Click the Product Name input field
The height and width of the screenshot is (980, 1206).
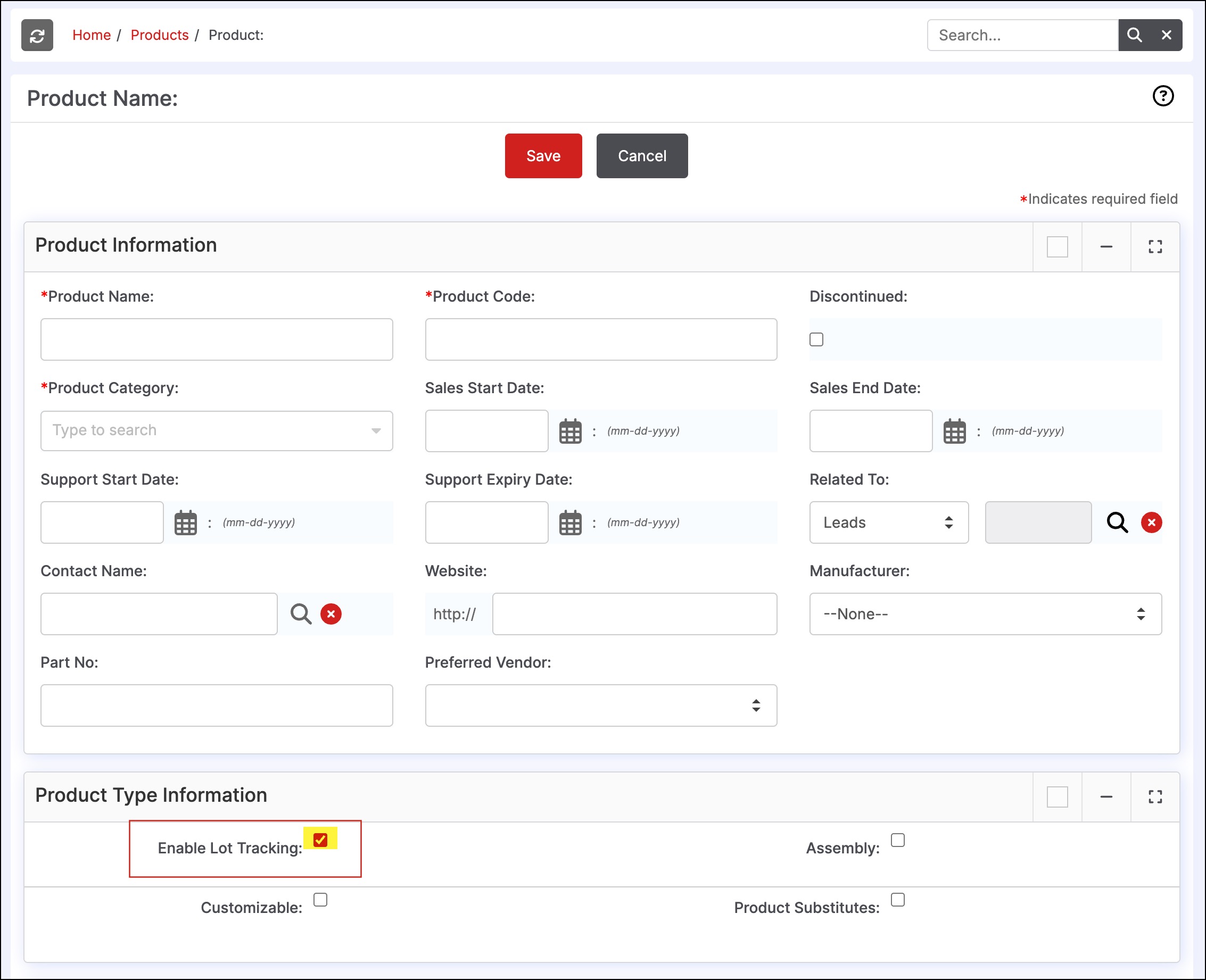click(216, 339)
